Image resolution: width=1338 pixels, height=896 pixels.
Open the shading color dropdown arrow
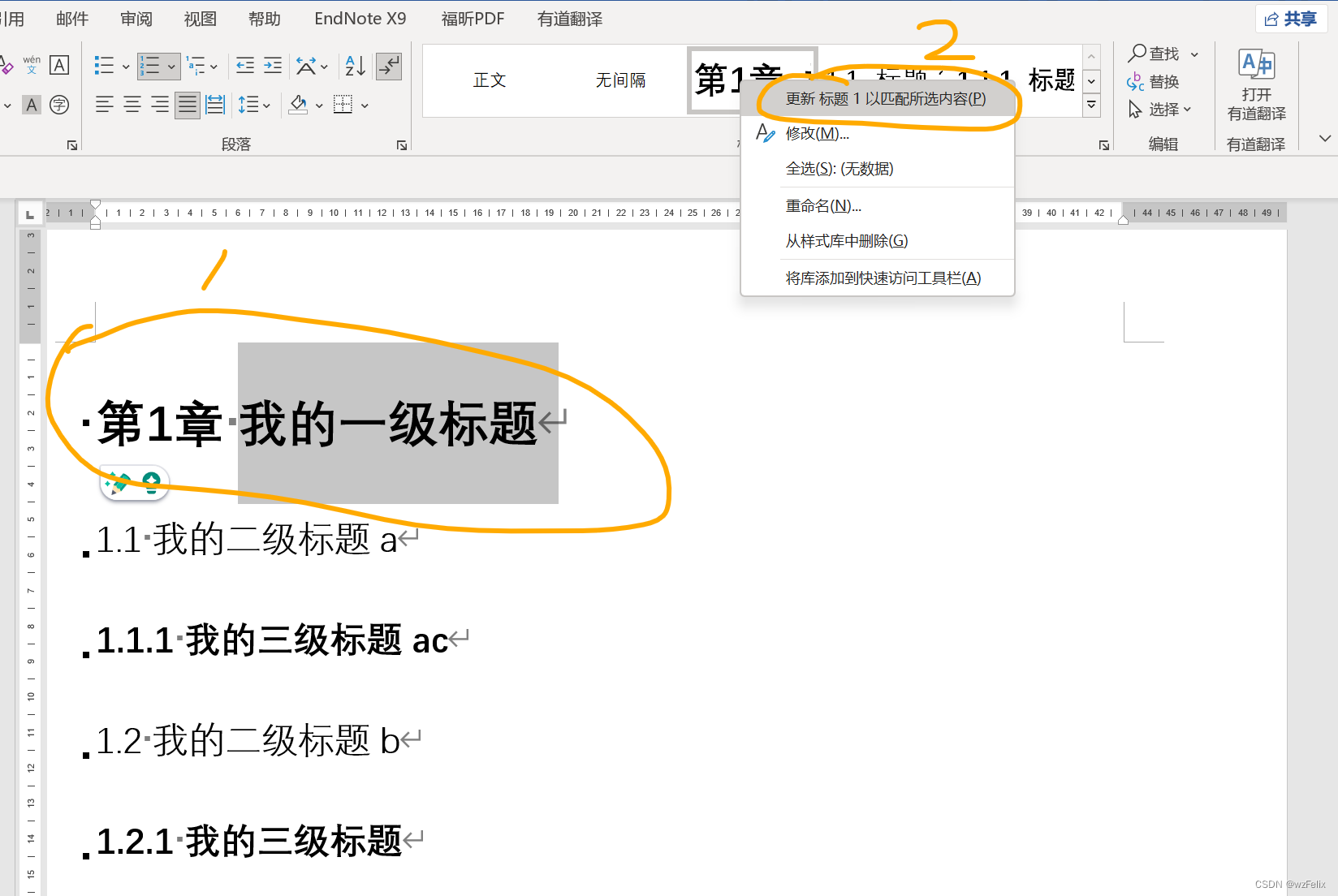tap(319, 106)
